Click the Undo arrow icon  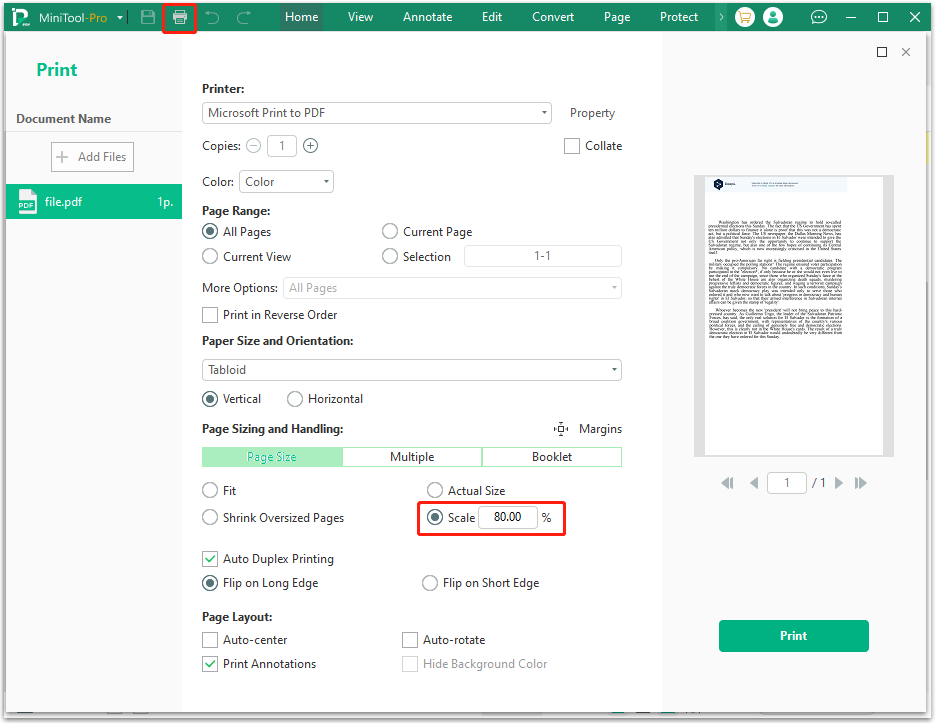(212, 17)
